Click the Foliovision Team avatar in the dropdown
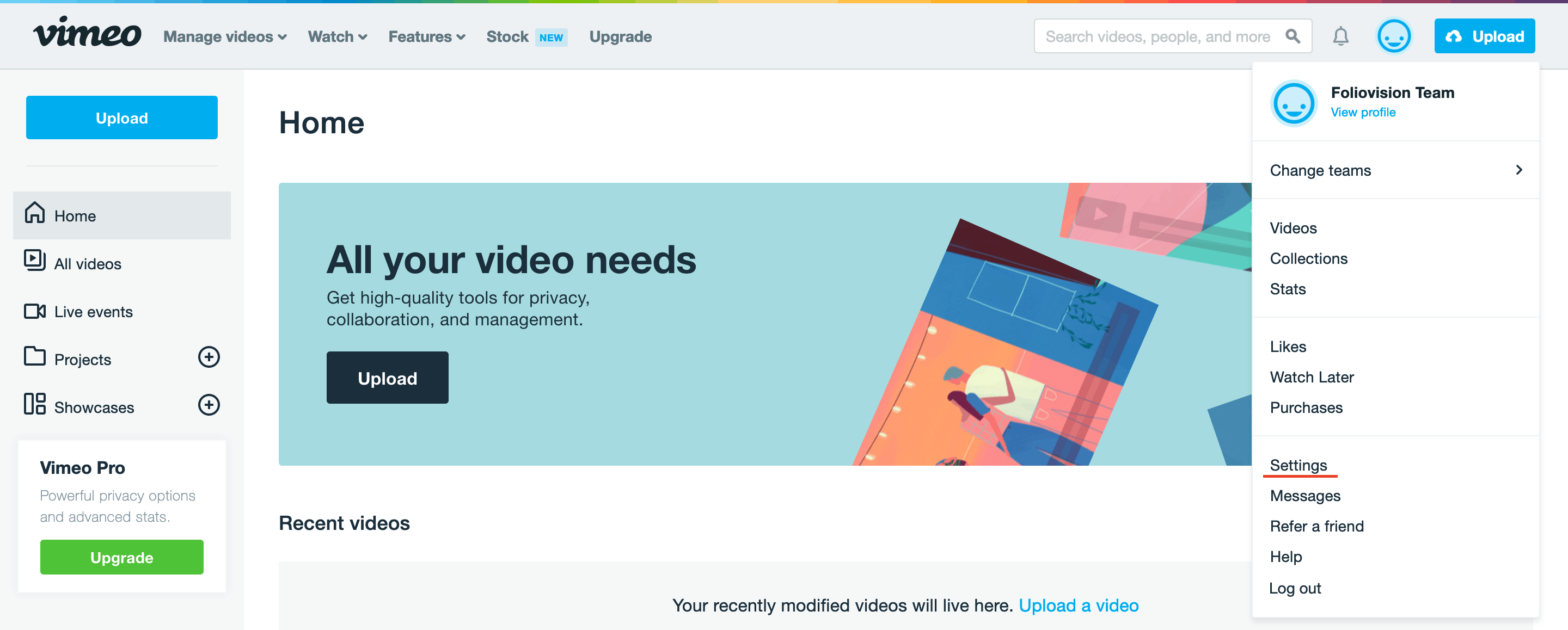 tap(1294, 103)
